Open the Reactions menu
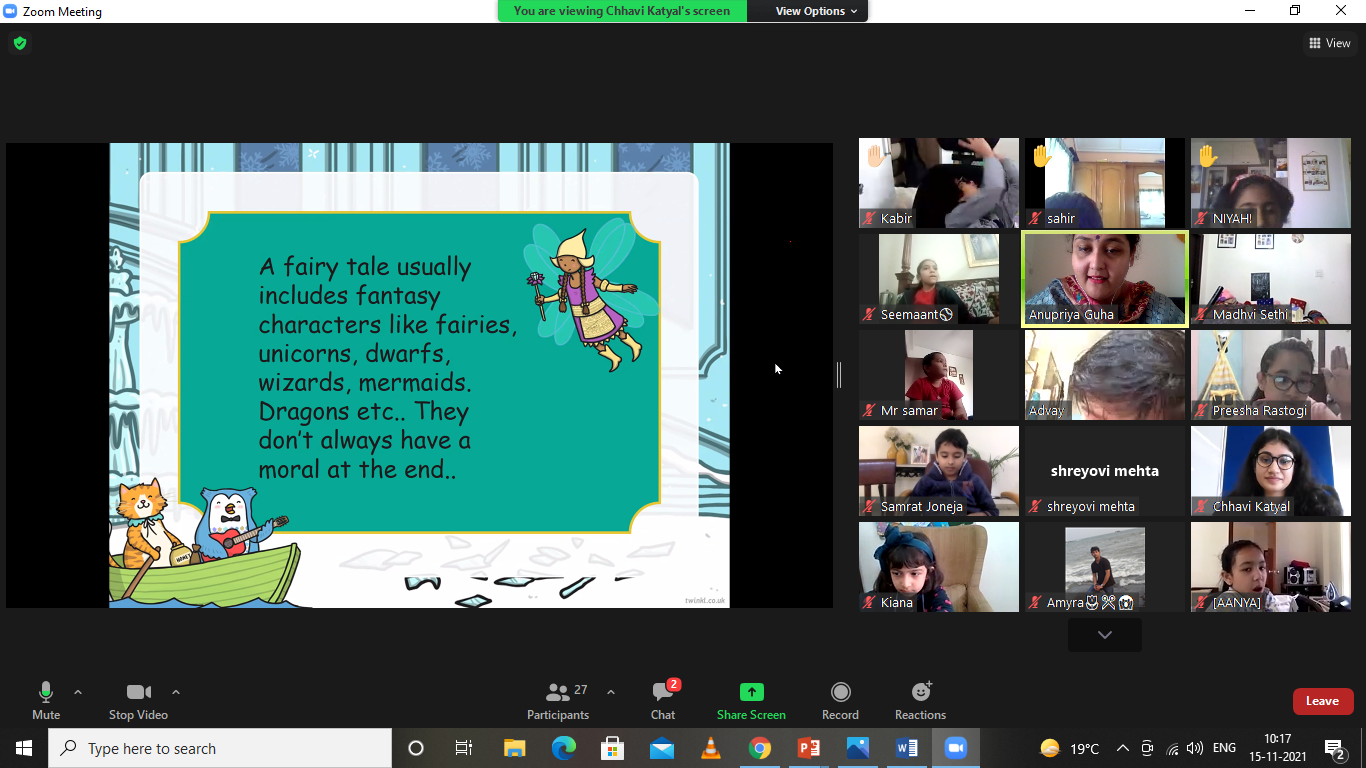Screen dimensions: 1366x768 tap(920, 700)
